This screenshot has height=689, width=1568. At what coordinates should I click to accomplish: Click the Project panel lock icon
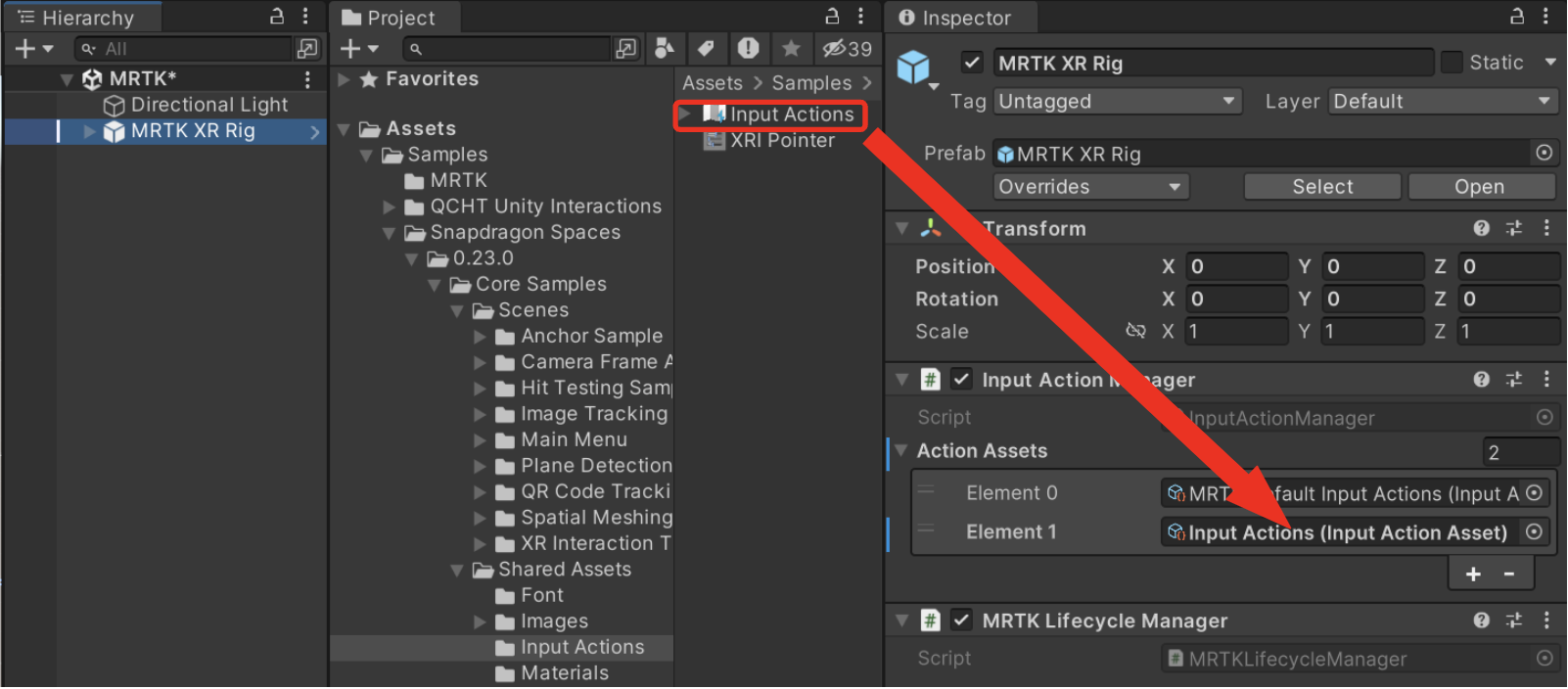pos(832,16)
